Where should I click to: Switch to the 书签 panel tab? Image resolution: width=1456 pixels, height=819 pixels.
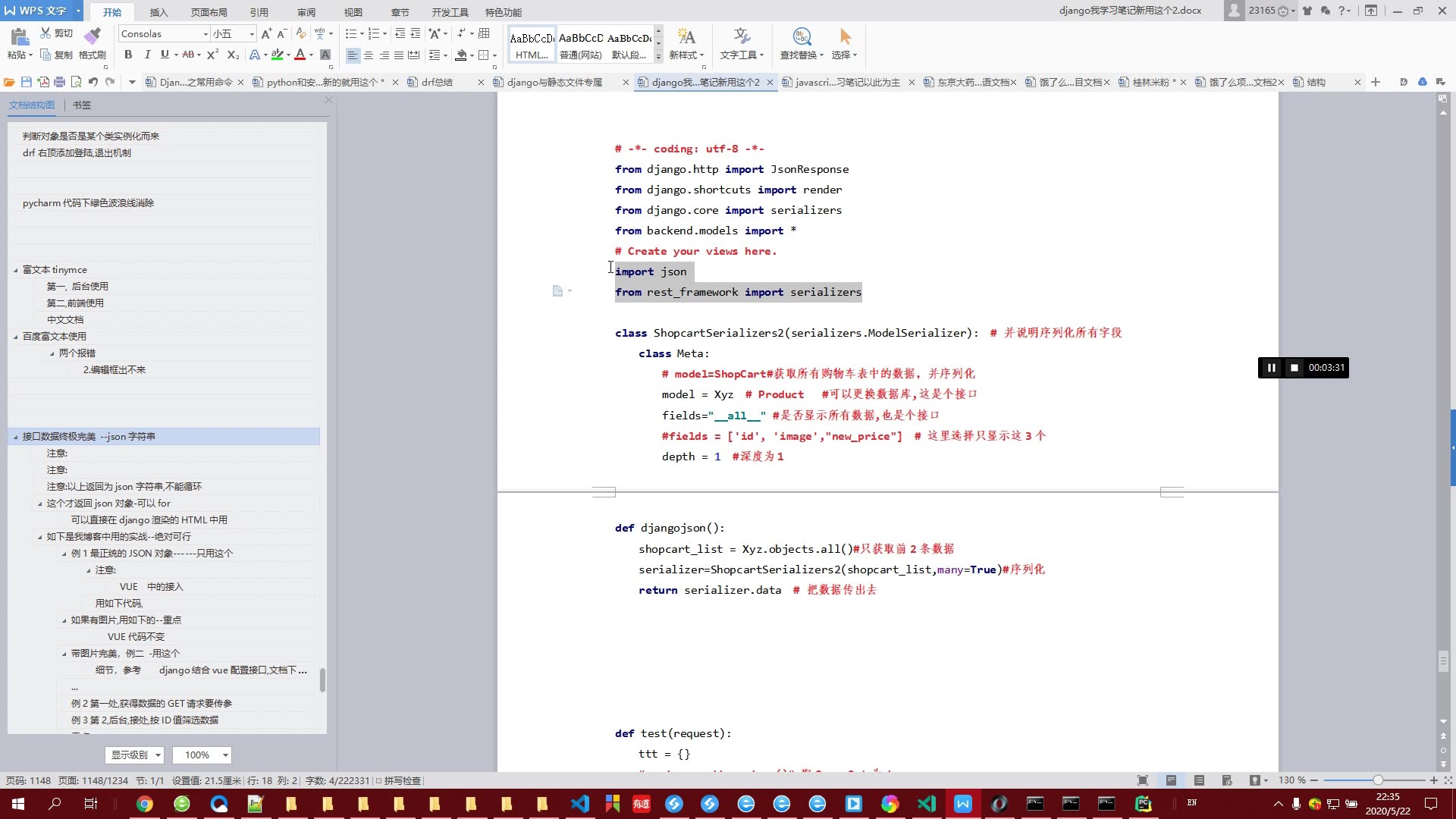(x=82, y=105)
